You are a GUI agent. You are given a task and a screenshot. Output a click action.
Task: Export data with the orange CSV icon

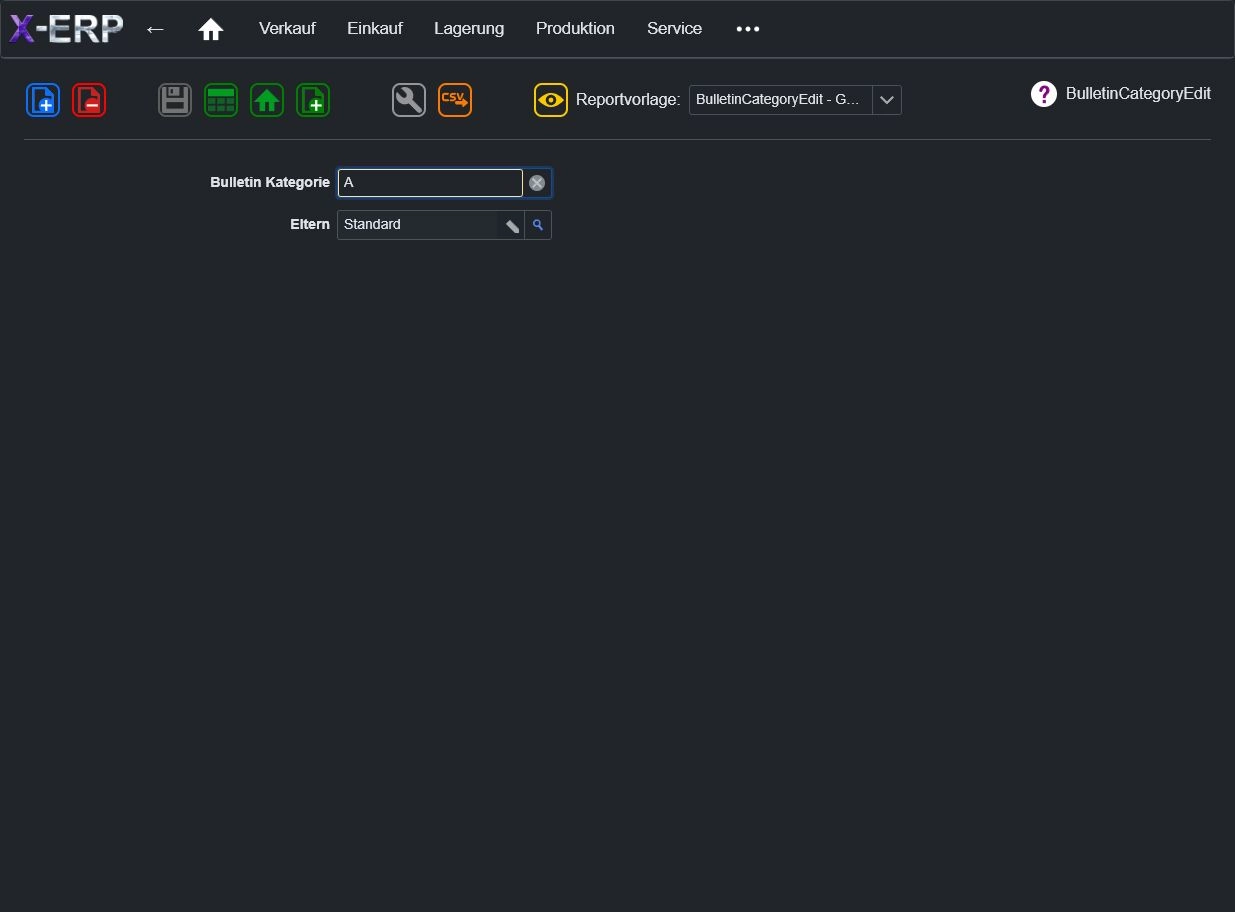[x=455, y=100]
